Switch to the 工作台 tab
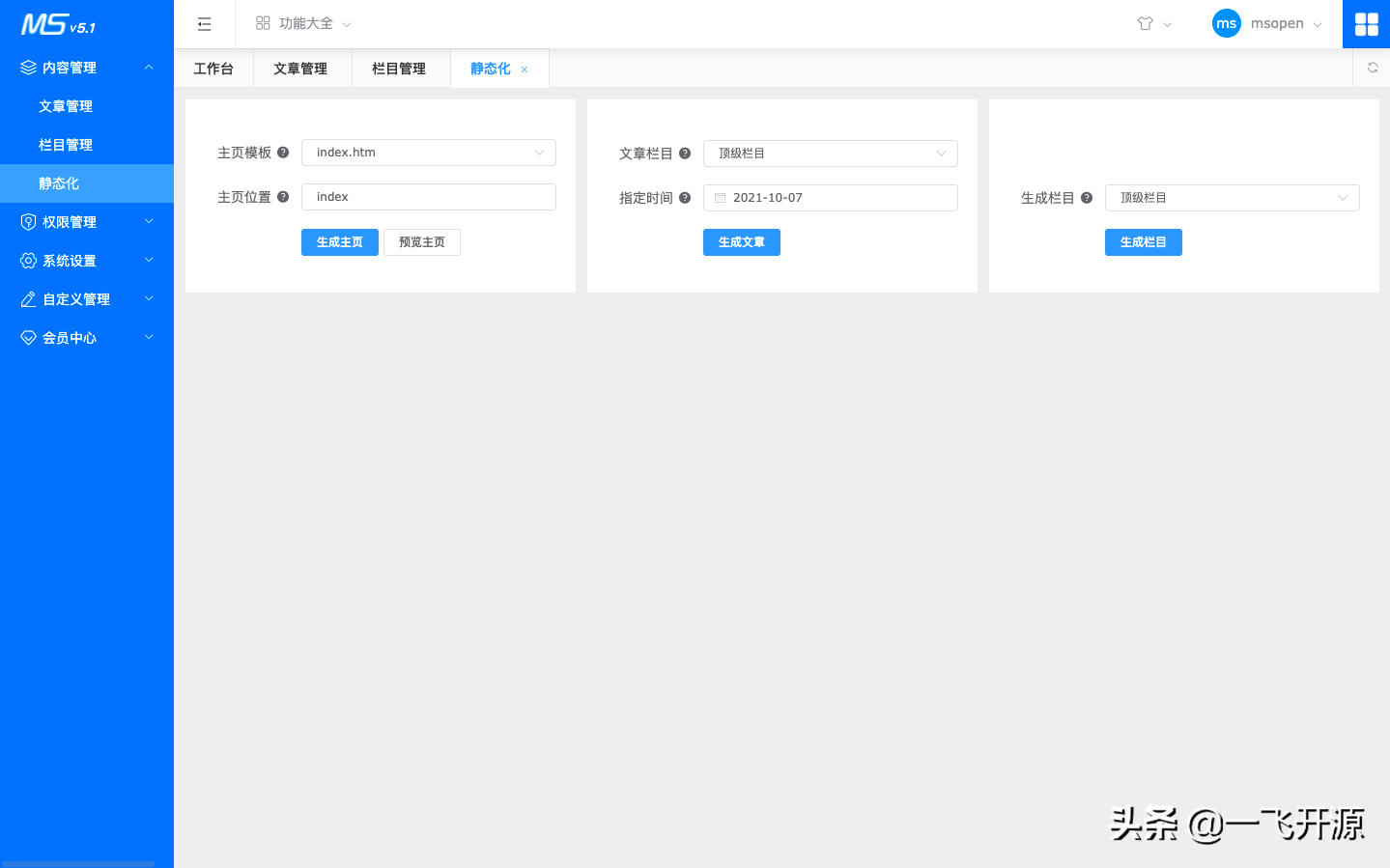Screen dimensions: 1390x868 tap(213, 68)
